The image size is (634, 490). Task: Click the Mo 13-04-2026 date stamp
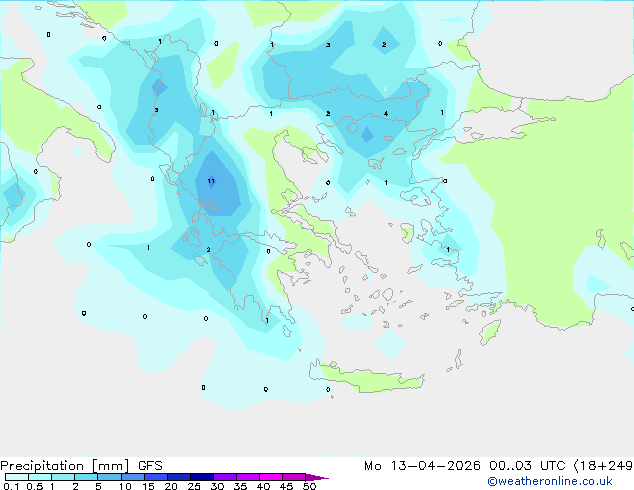423,466
